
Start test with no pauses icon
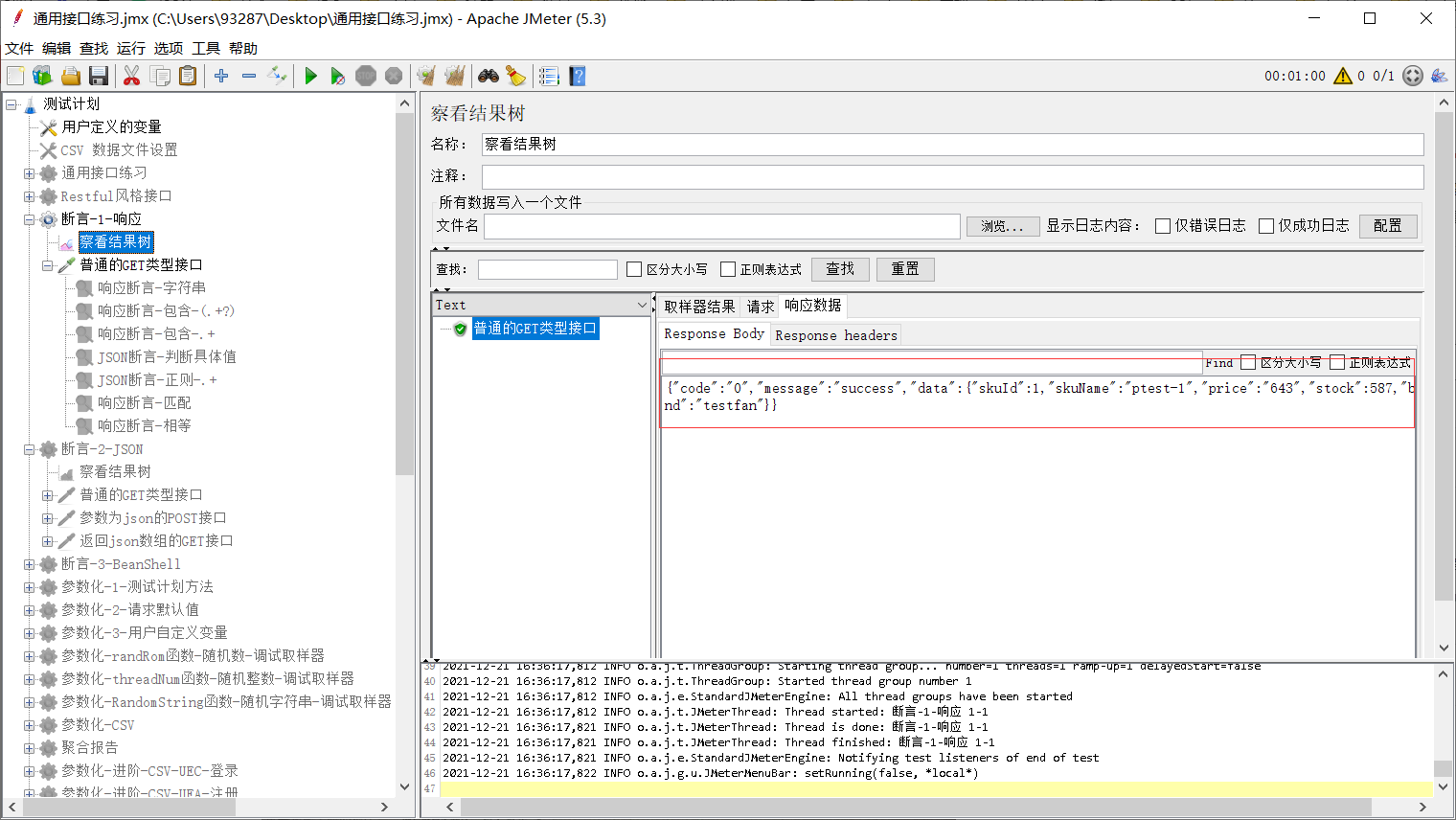(x=338, y=76)
